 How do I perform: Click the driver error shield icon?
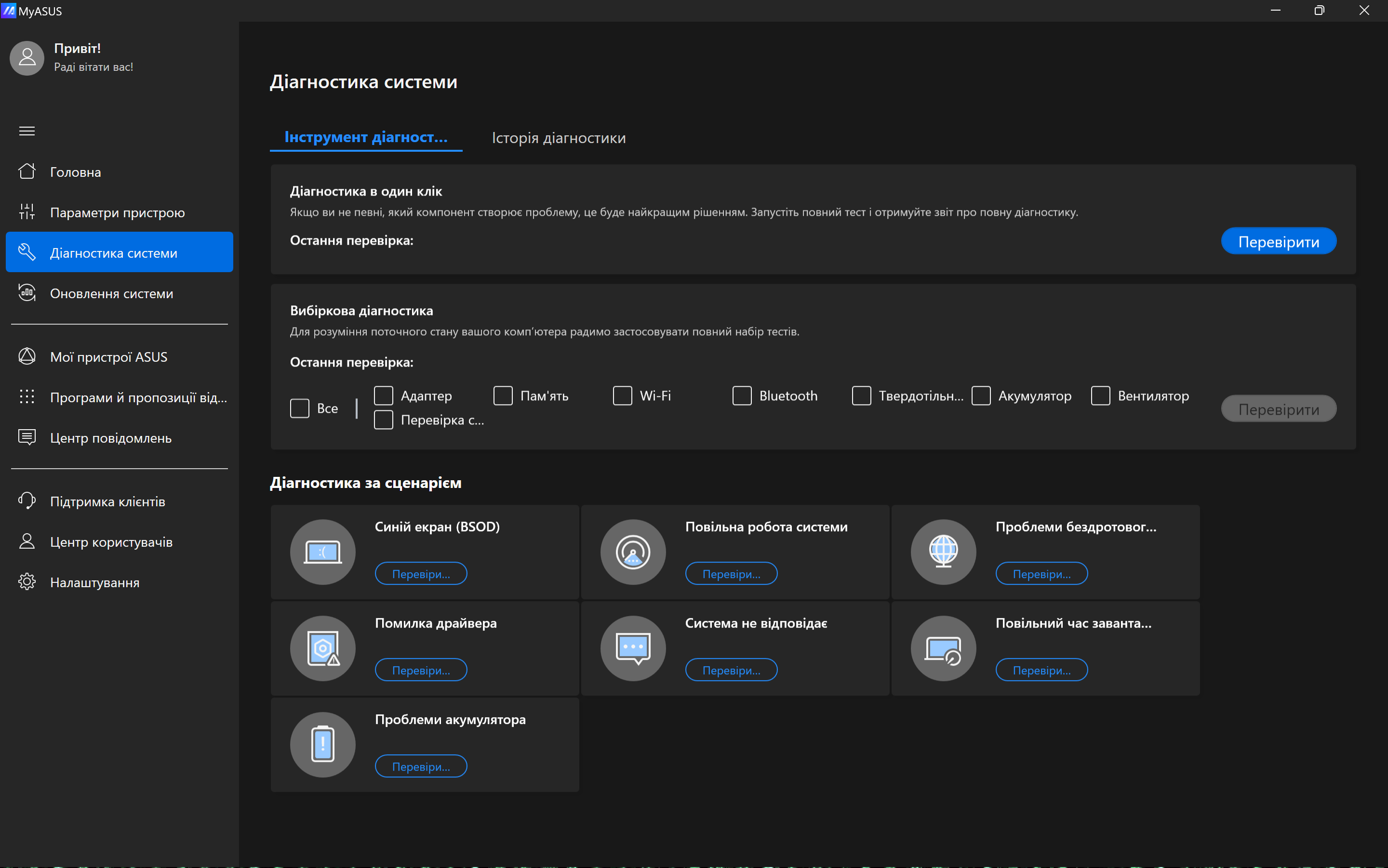pyautogui.click(x=322, y=649)
